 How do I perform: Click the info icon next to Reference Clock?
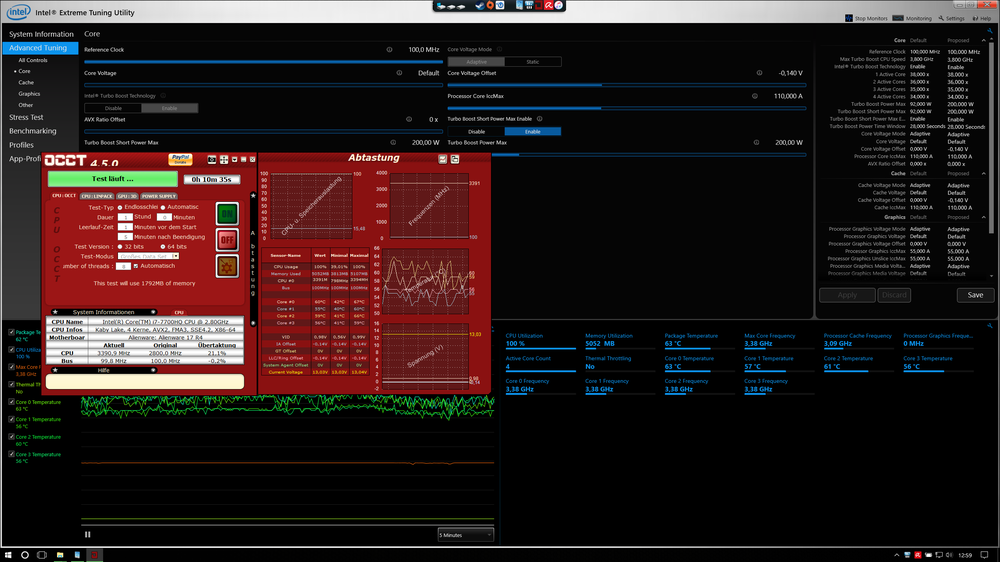(389, 49)
